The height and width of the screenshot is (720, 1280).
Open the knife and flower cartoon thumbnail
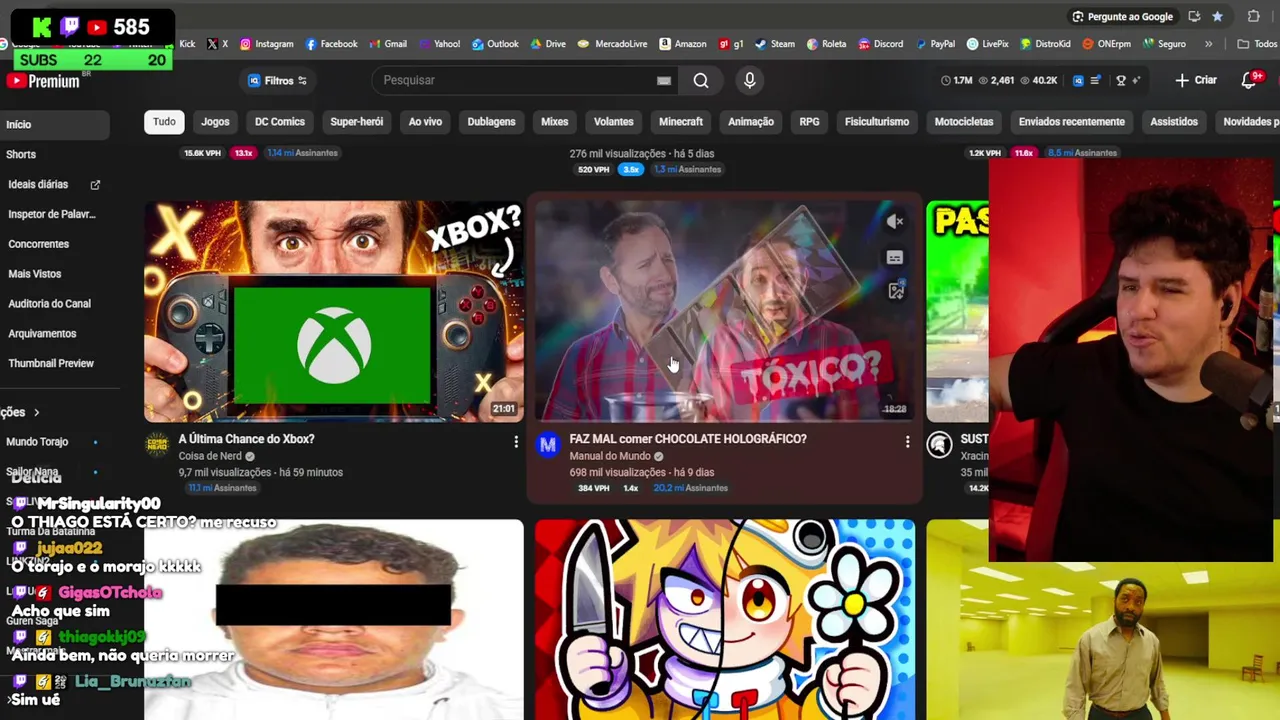click(724, 619)
